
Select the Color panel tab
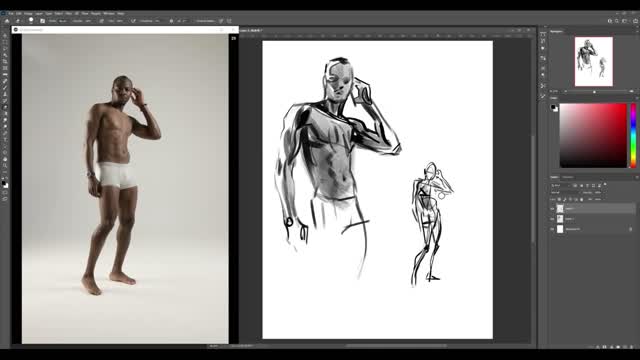tap(553, 98)
